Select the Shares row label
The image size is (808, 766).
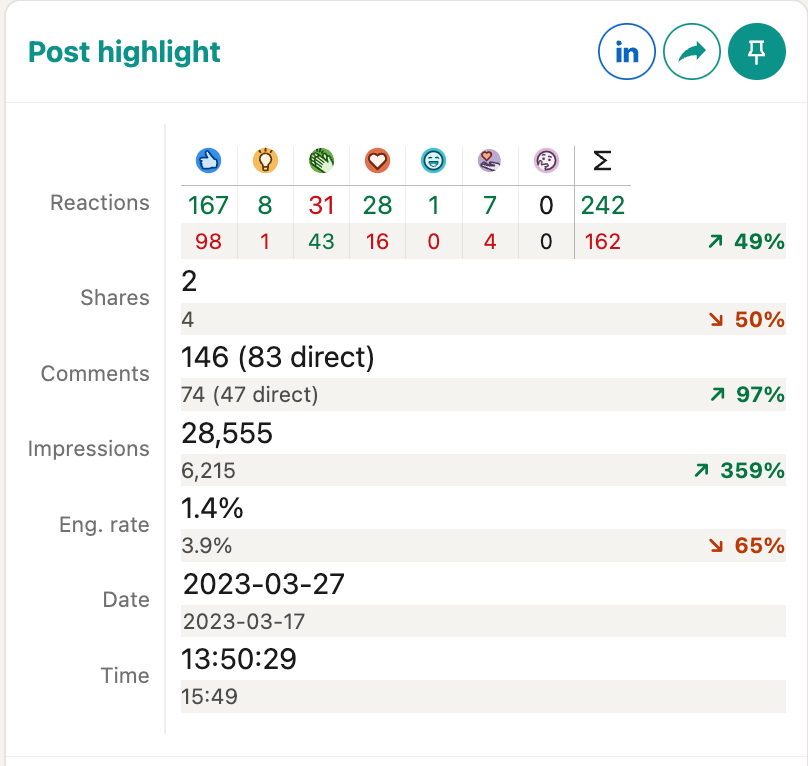115,298
